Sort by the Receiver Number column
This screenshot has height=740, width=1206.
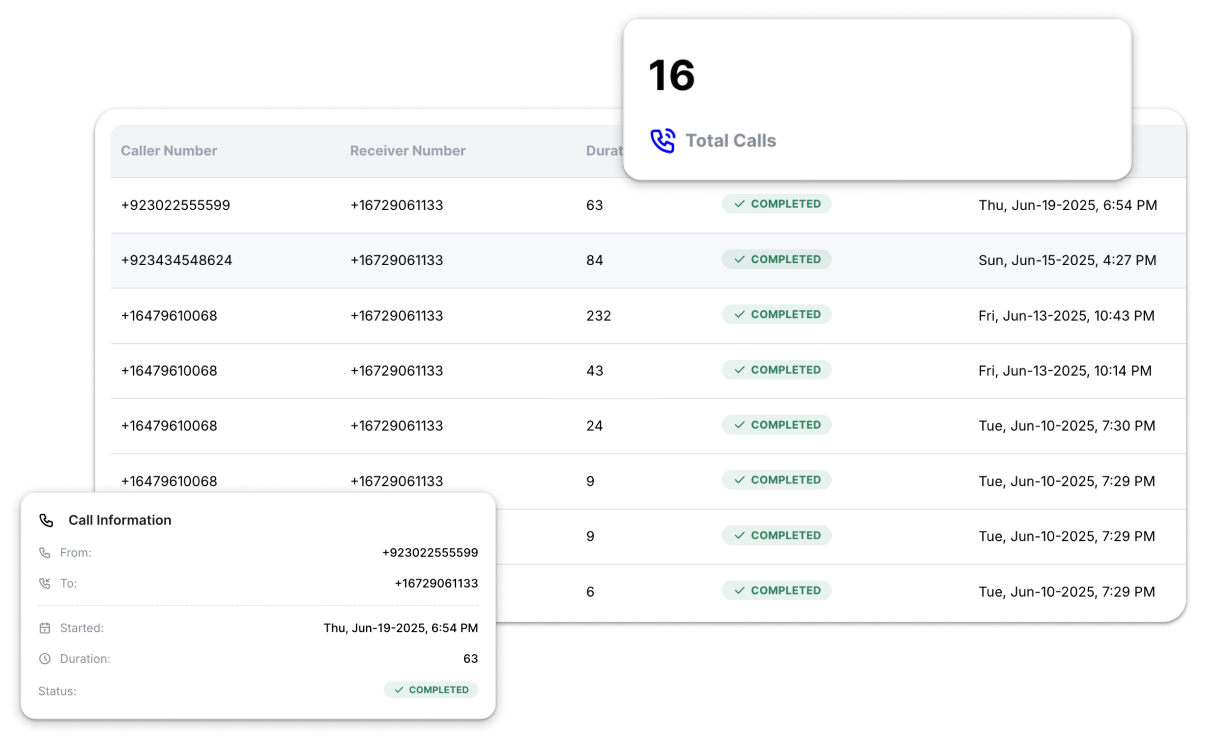click(x=408, y=150)
